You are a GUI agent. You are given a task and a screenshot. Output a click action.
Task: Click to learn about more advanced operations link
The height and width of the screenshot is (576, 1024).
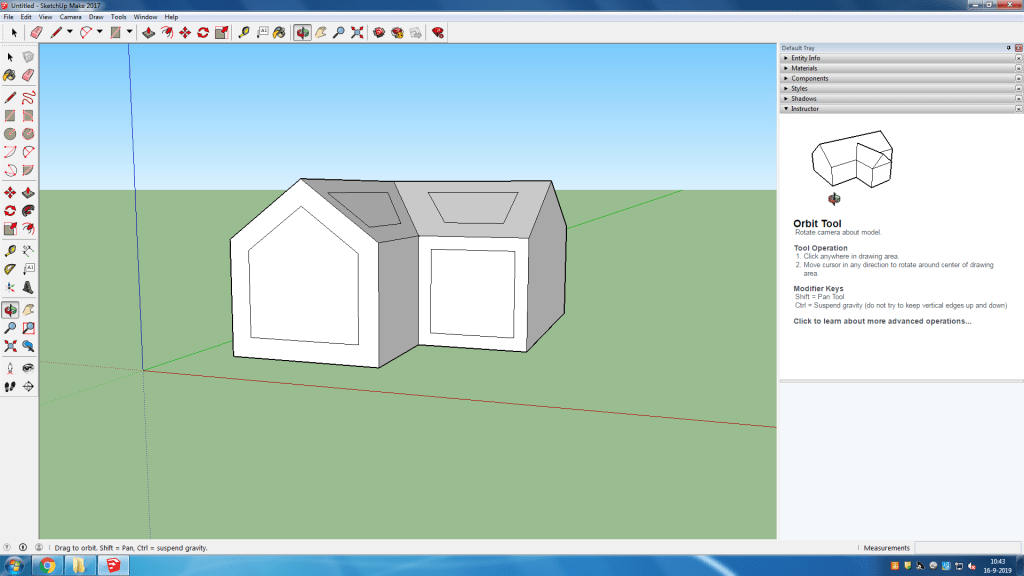pyautogui.click(x=882, y=321)
